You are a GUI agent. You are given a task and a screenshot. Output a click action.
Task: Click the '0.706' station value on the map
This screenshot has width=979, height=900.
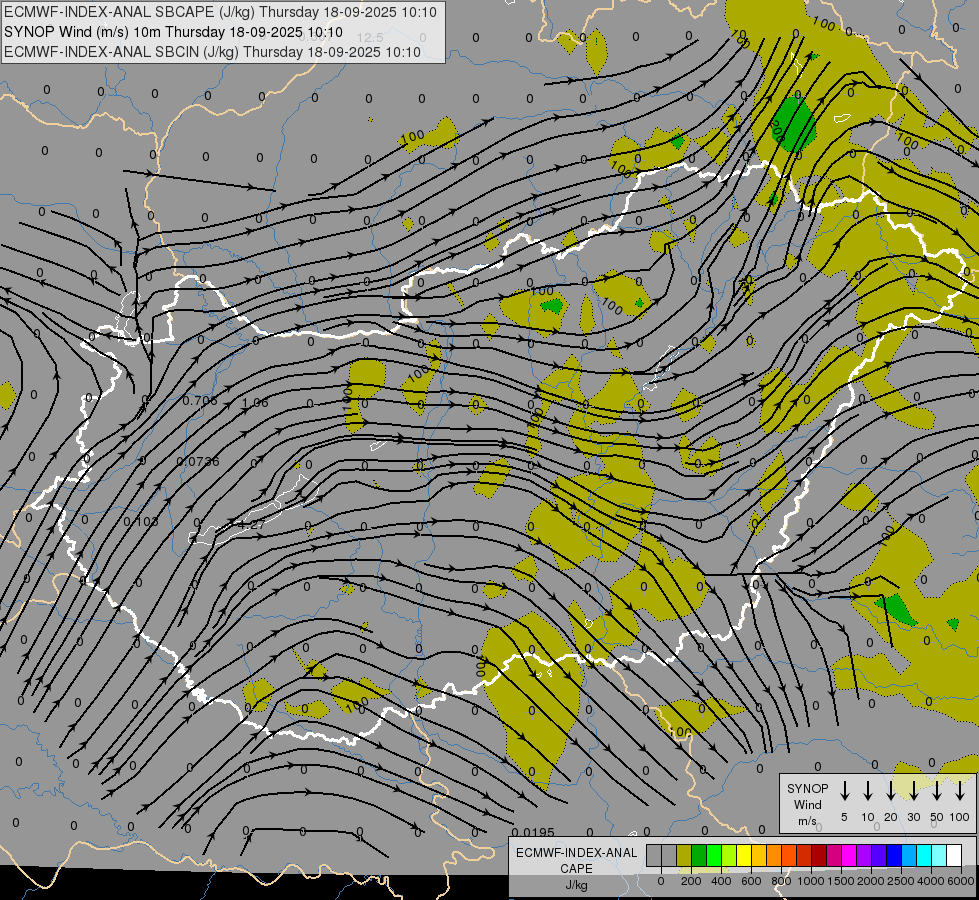point(200,400)
